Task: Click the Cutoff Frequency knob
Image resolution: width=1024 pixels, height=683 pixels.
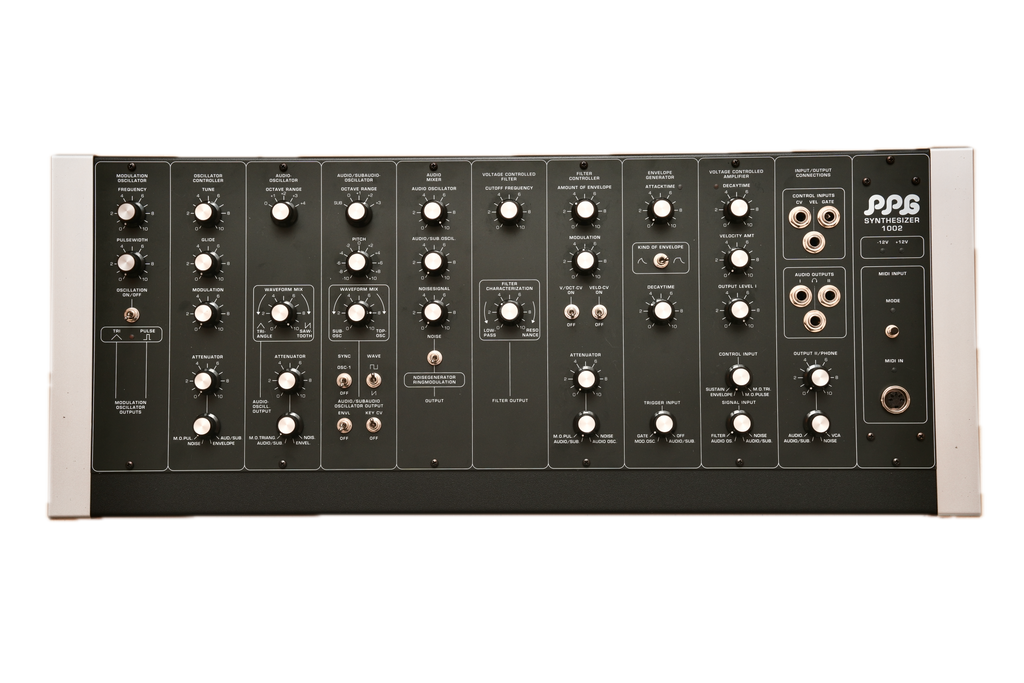Action: pyautogui.click(x=509, y=211)
